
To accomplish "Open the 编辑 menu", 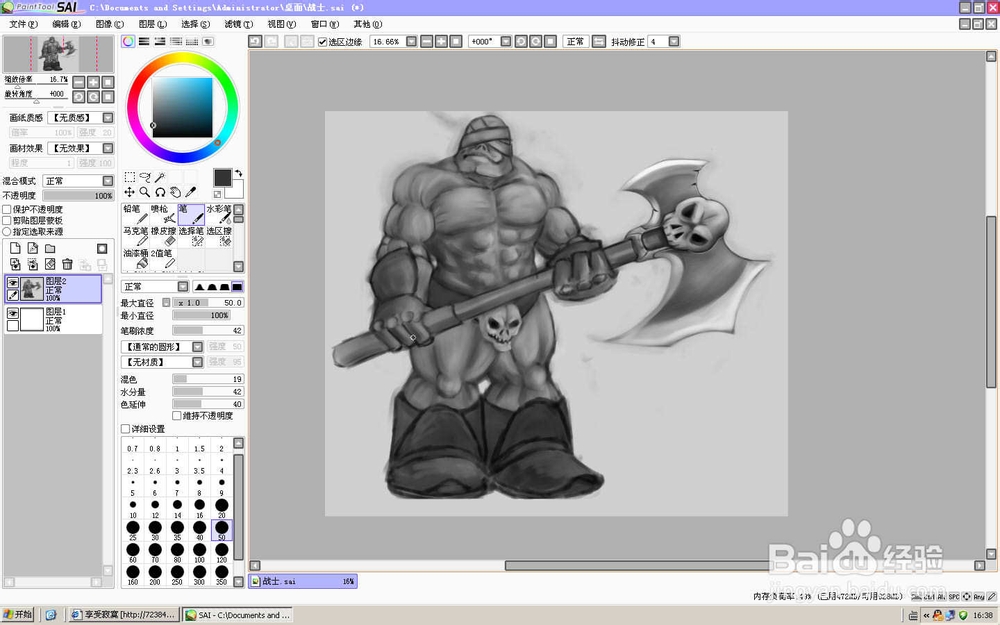I will click(66, 24).
